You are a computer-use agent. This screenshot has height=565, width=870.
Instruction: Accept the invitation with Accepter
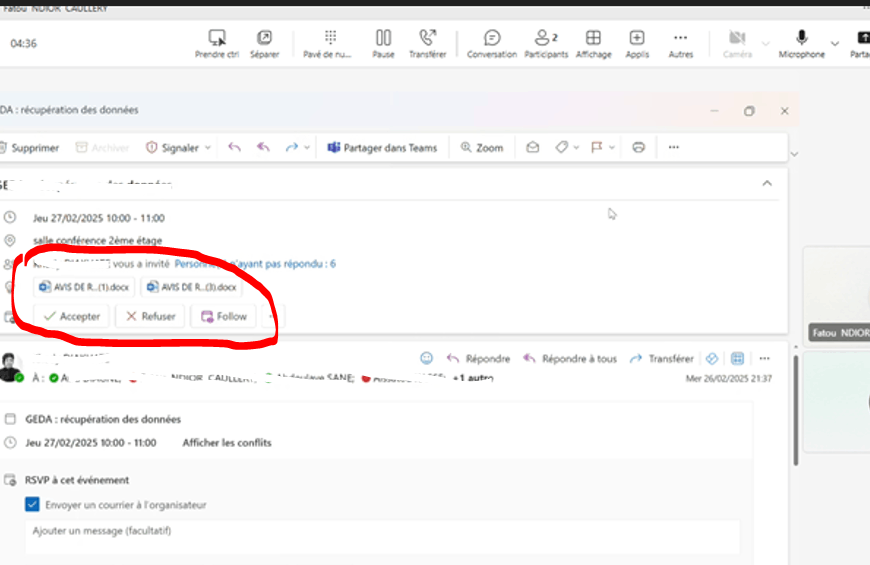click(72, 316)
